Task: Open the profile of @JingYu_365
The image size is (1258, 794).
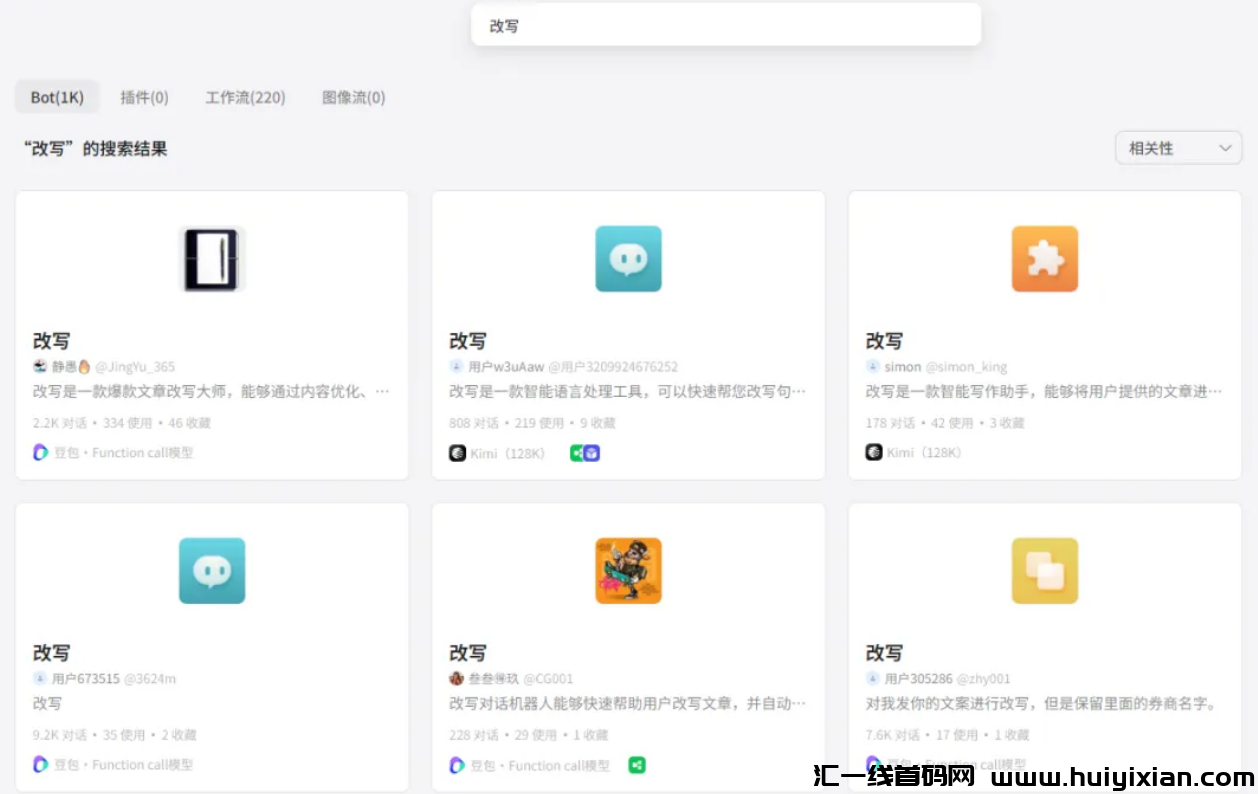Action: click(x=136, y=366)
